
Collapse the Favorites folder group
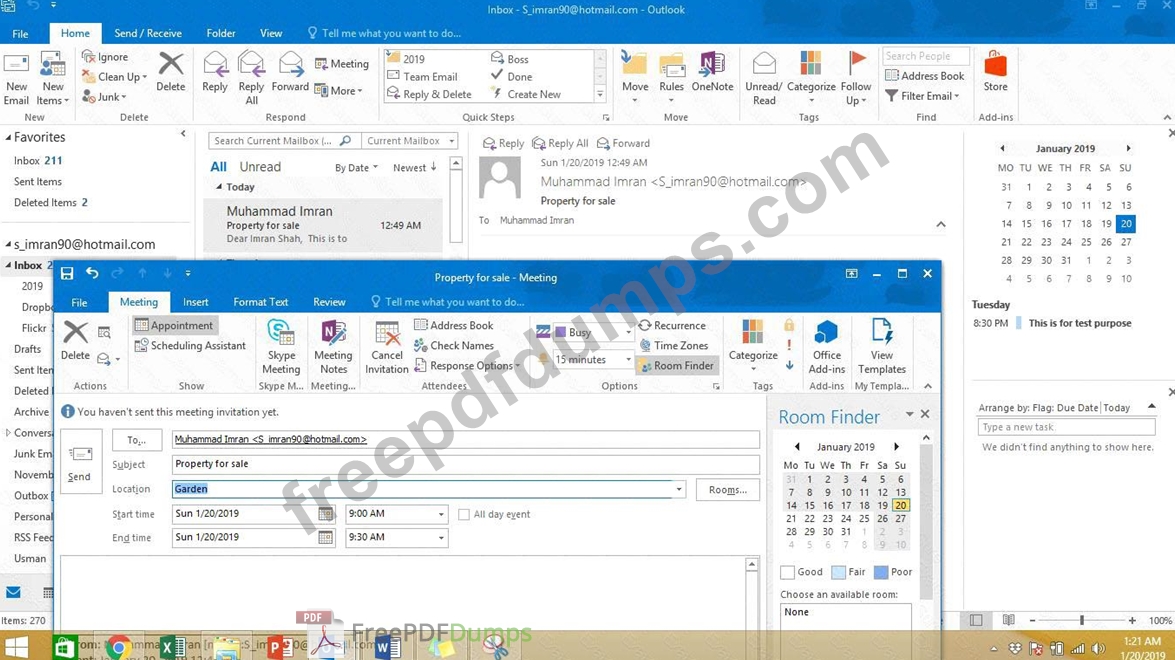8,137
